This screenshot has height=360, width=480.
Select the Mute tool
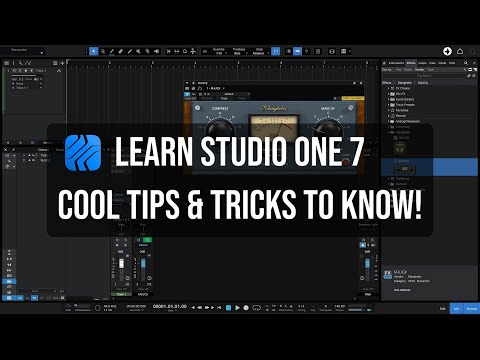coord(139,51)
